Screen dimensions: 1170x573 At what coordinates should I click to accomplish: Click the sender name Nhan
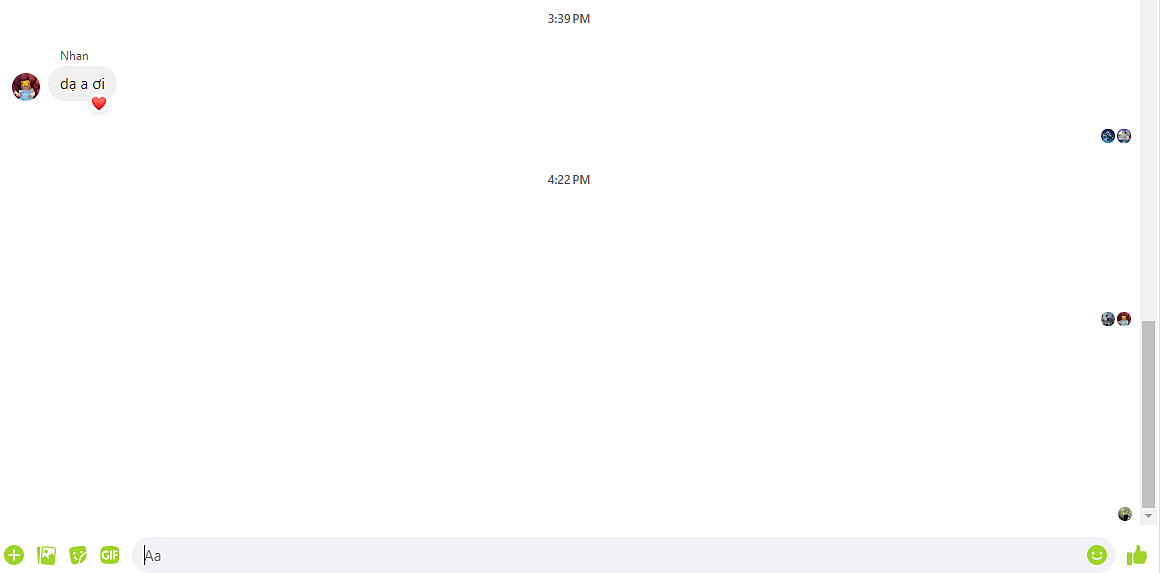(x=75, y=56)
